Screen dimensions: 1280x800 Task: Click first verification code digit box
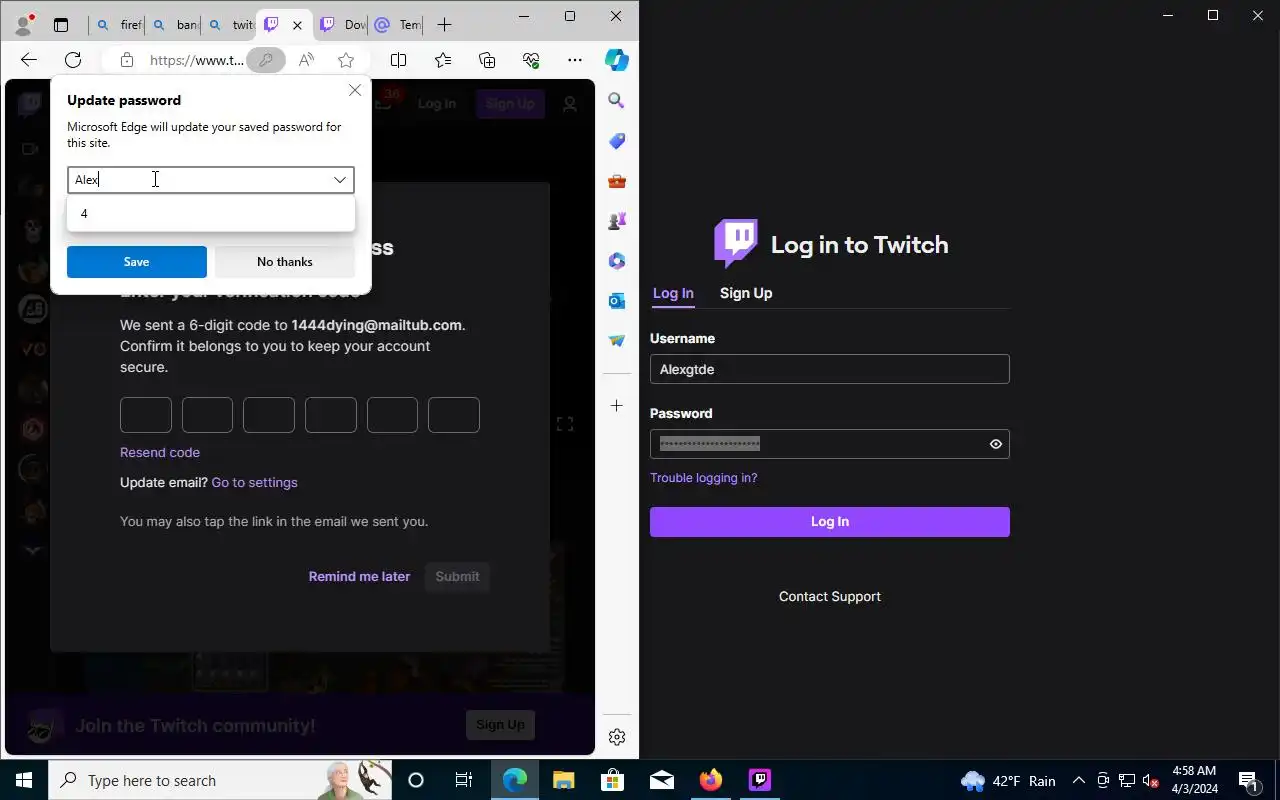[146, 415]
